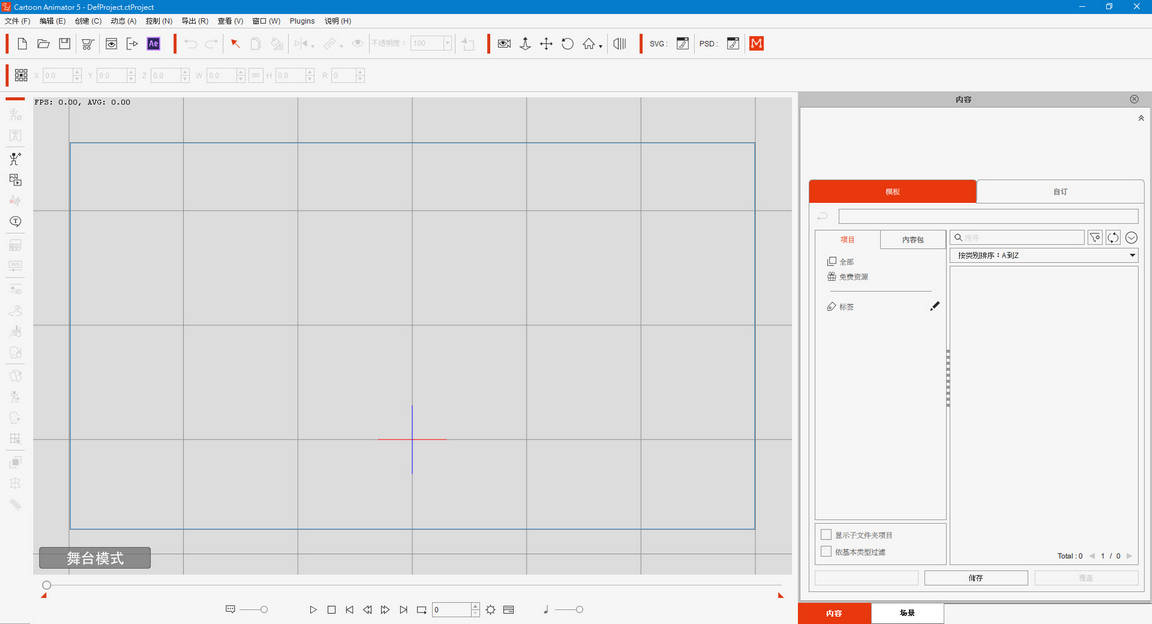Click the music volume slider handle
The width and height of the screenshot is (1152, 624).
click(579, 610)
